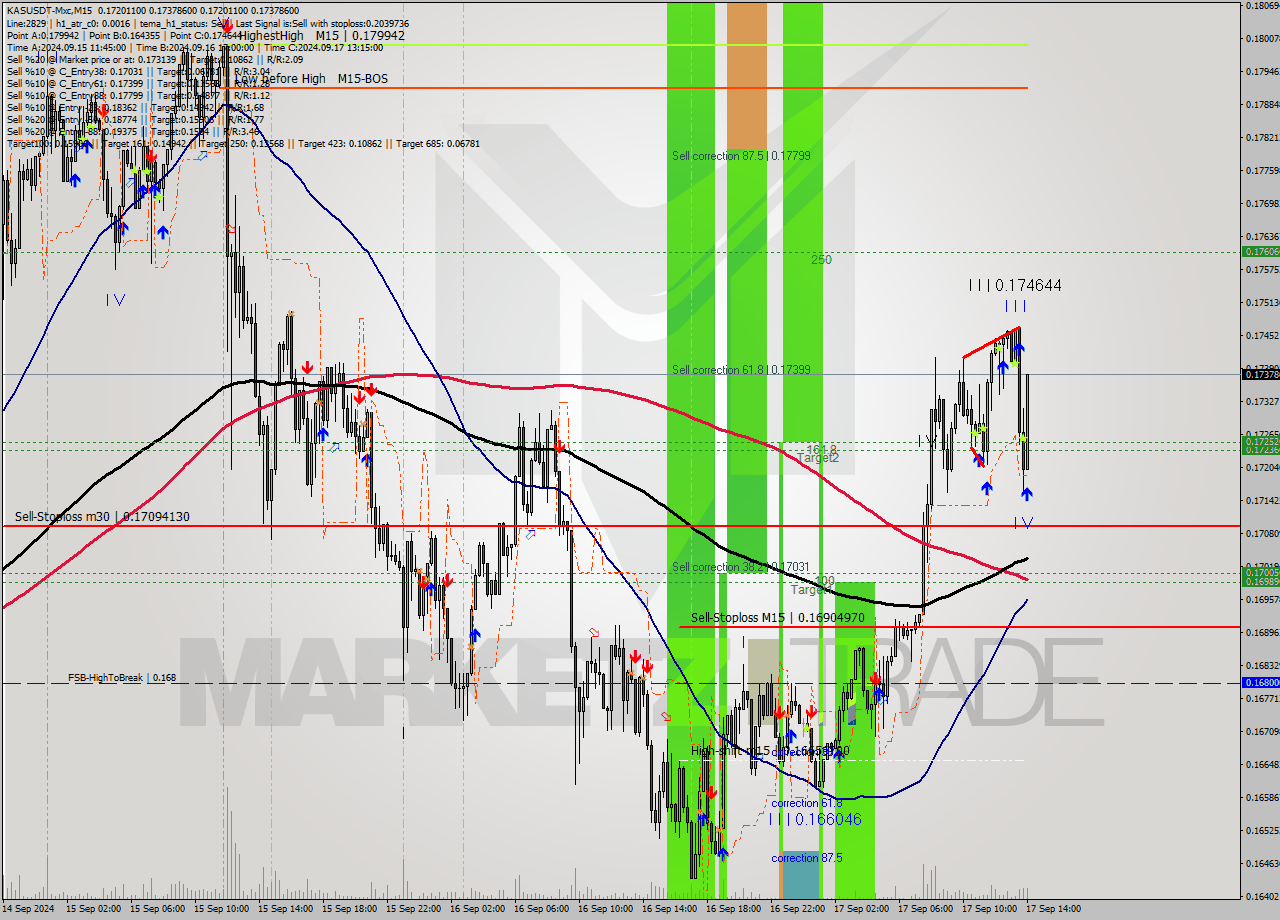
Task: Select the Line:2829 h1_atr_c0 info row
Action: pyautogui.click(x=207, y=23)
